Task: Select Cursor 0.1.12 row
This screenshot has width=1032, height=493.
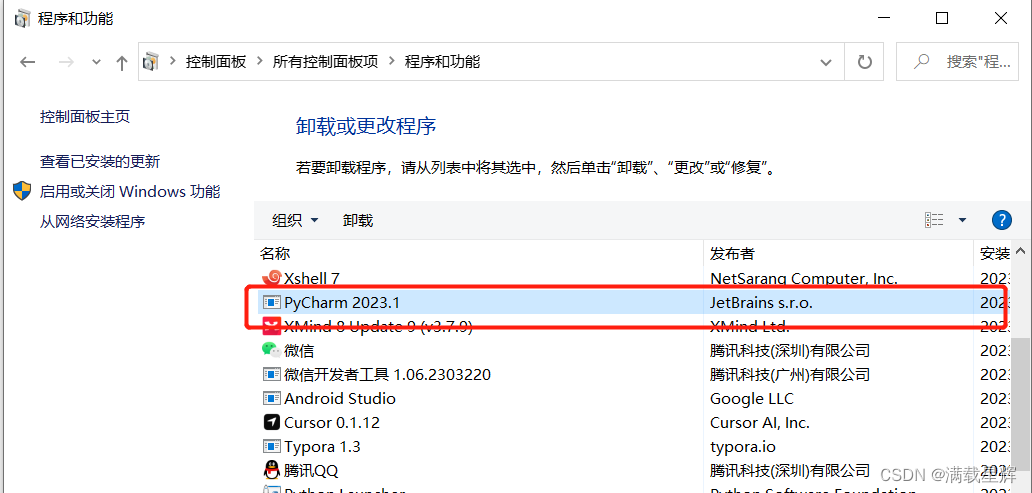Action: click(x=632, y=423)
